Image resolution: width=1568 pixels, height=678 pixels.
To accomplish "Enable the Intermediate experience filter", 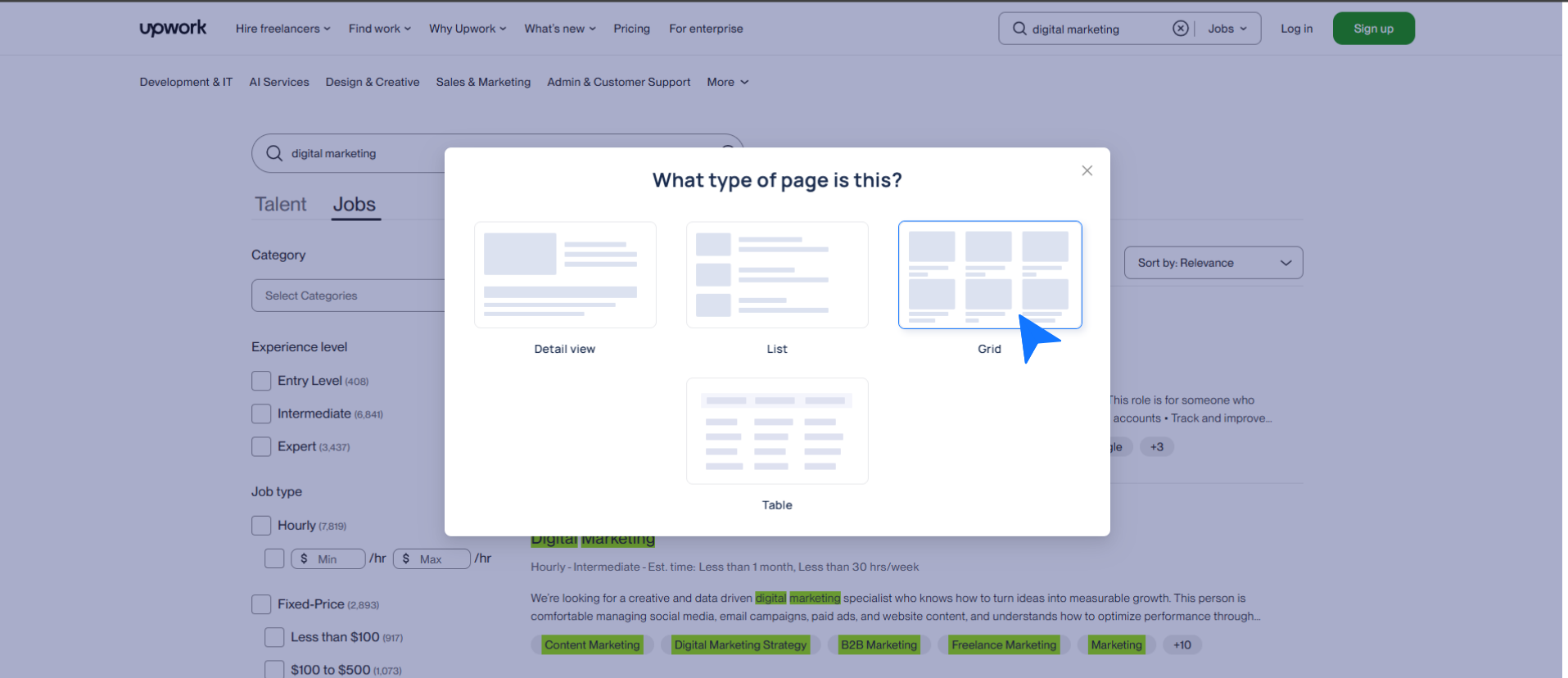I will coord(261,414).
